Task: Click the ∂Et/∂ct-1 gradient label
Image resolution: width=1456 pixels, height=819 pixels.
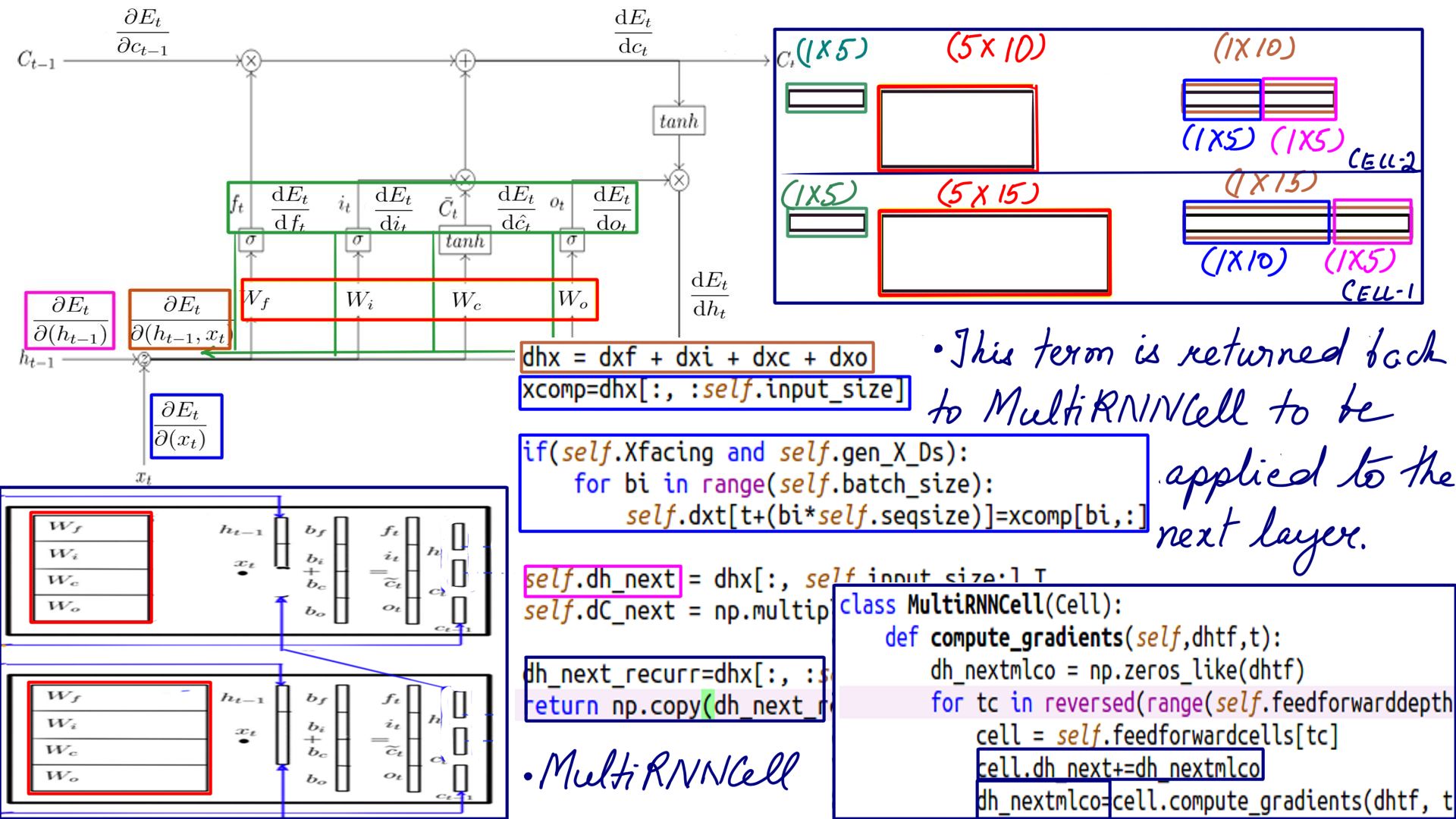Action: coord(142,33)
